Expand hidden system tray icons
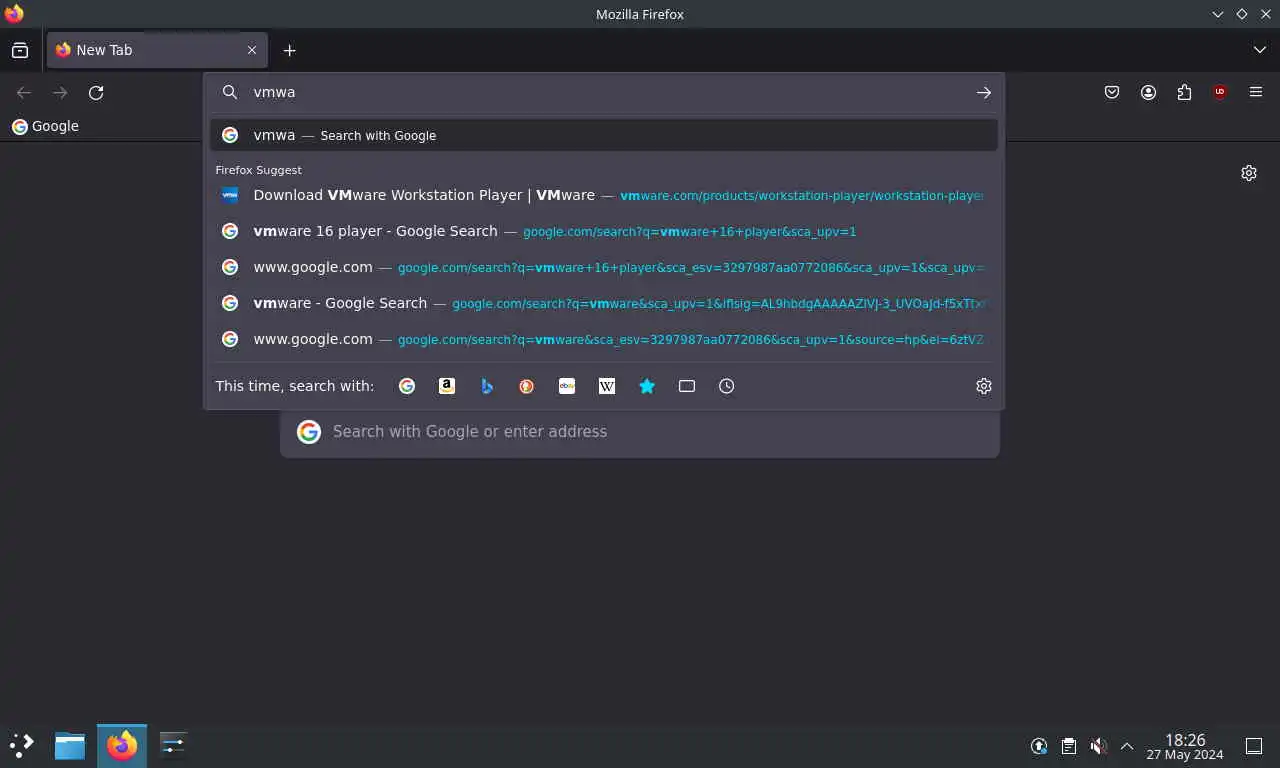Image resolution: width=1280 pixels, height=768 pixels. point(1127,746)
